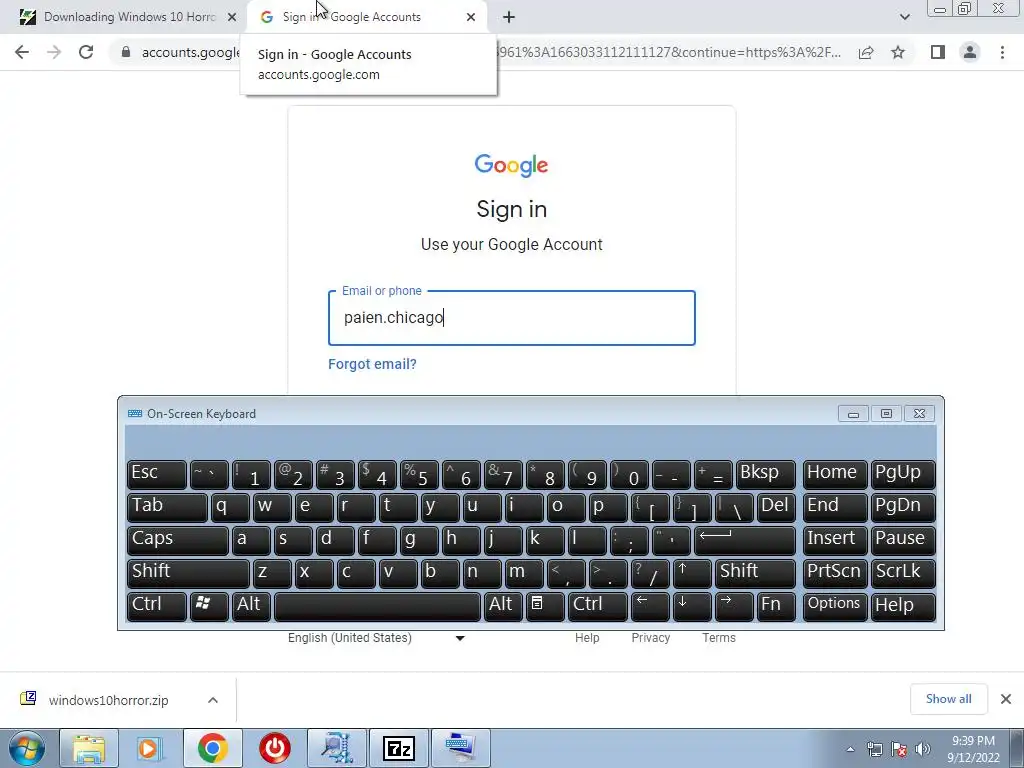Image resolution: width=1024 pixels, height=768 pixels.
Task: Open the Chrome profile avatar menu
Action: 970,52
